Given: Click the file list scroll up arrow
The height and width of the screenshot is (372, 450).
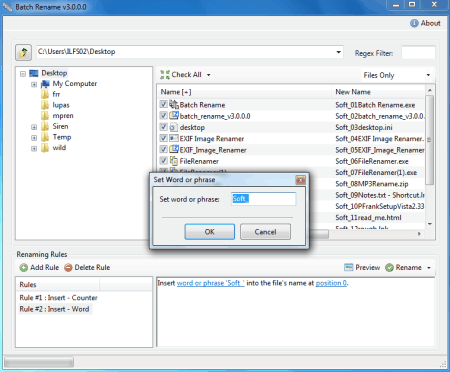Looking at the screenshot, I should pos(429,90).
